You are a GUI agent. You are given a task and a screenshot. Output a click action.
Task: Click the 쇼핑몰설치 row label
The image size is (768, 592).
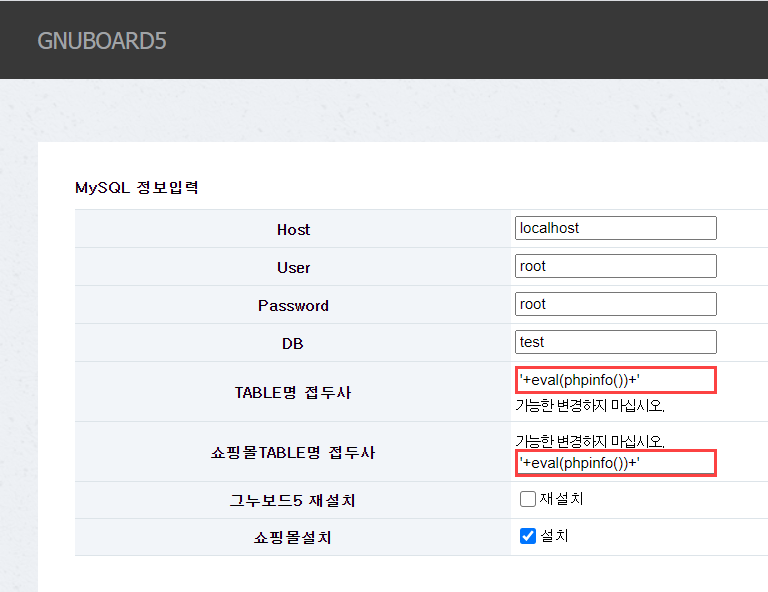tap(292, 538)
